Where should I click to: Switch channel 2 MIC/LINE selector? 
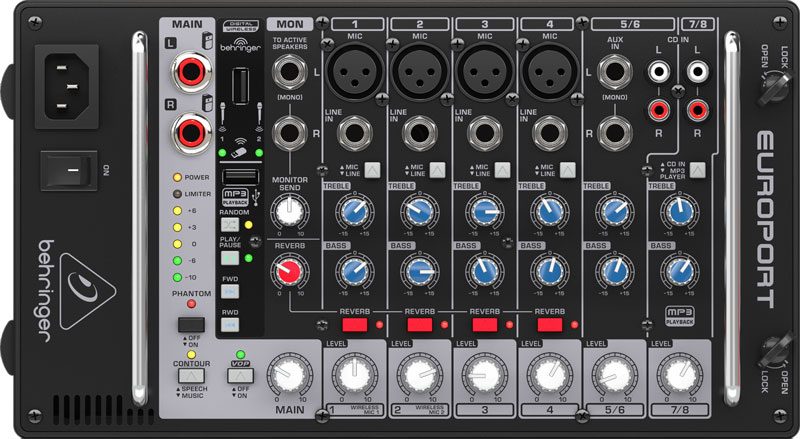tap(437, 170)
